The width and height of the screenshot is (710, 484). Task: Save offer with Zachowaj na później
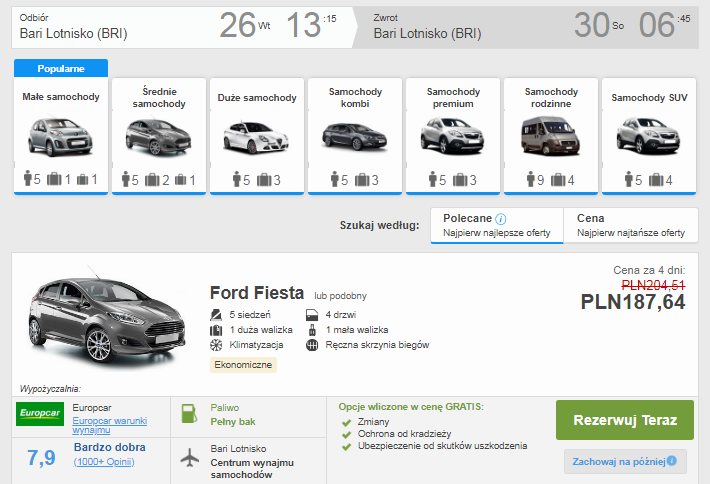click(x=625, y=461)
